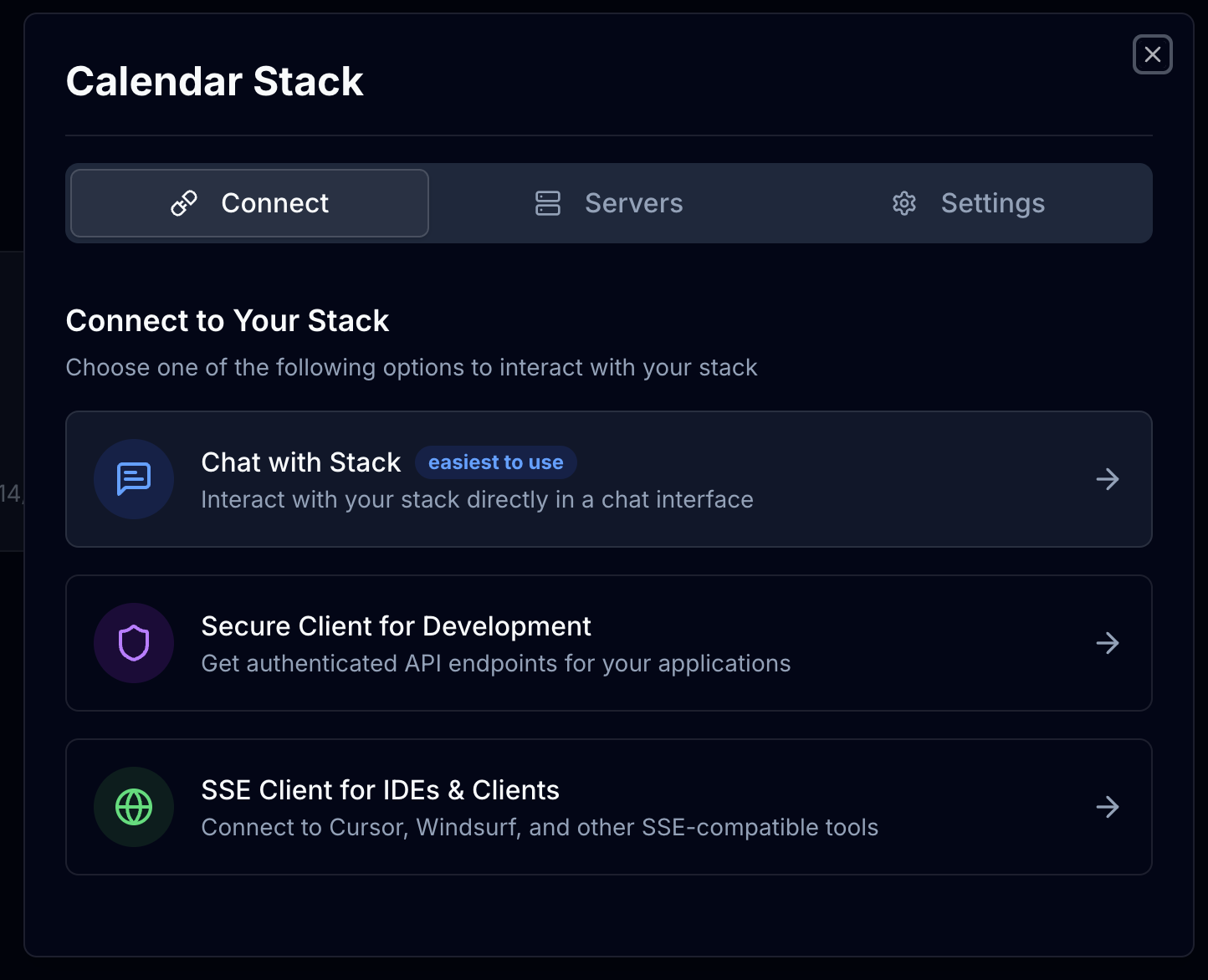The width and height of the screenshot is (1208, 980).
Task: Click the Connect to Your Stack heading
Action: point(228,320)
